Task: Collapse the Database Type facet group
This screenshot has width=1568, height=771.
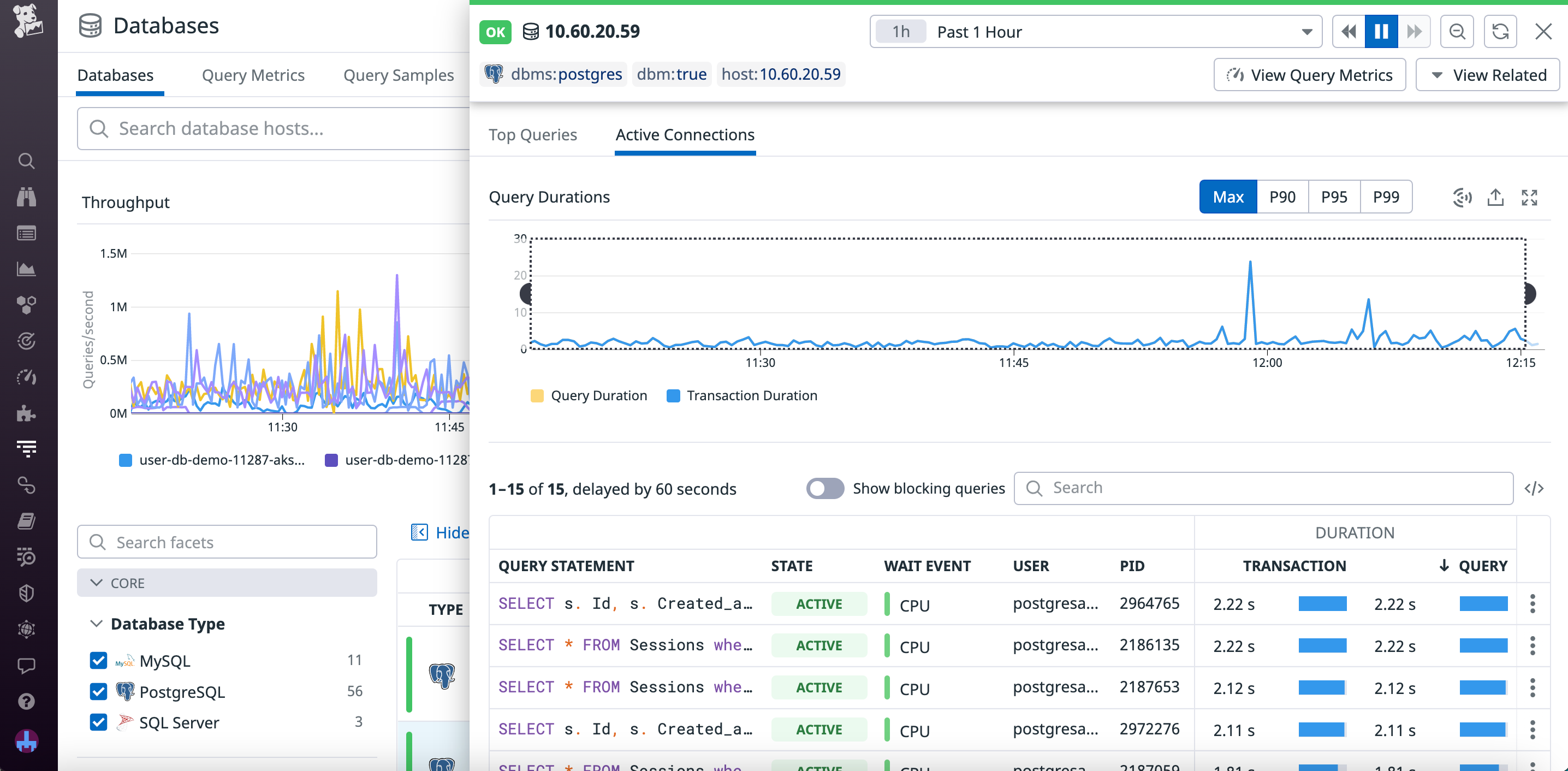Action: [97, 623]
